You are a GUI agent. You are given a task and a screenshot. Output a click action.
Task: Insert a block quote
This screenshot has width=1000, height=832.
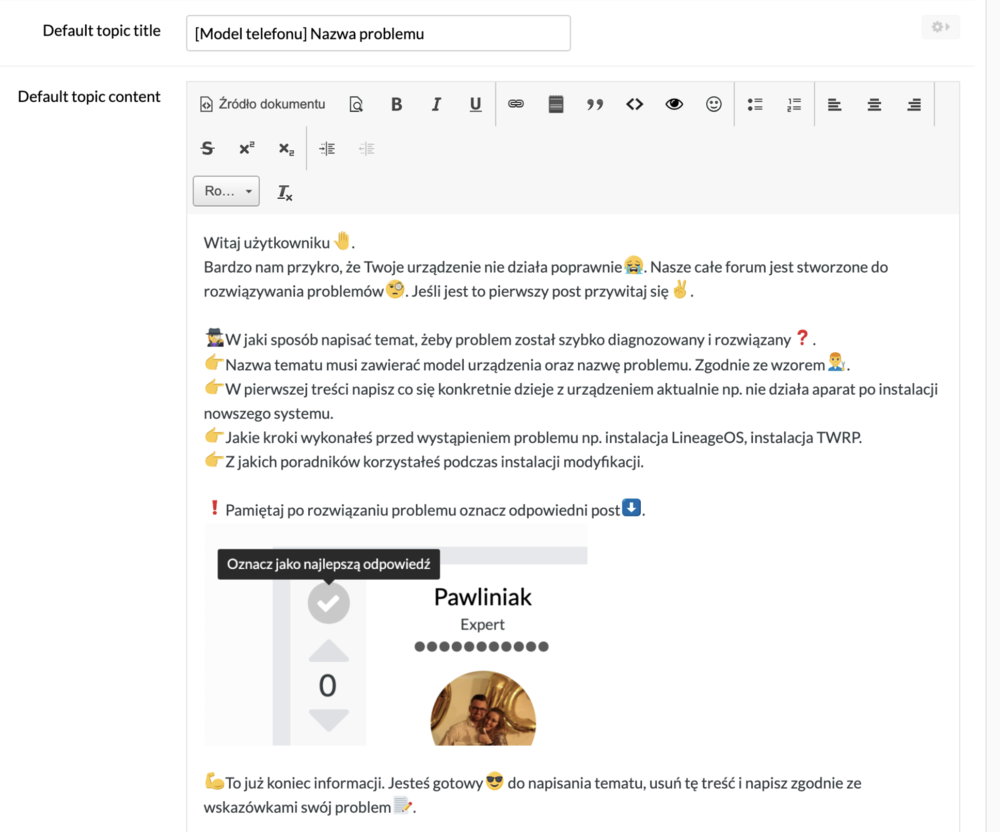(x=595, y=104)
